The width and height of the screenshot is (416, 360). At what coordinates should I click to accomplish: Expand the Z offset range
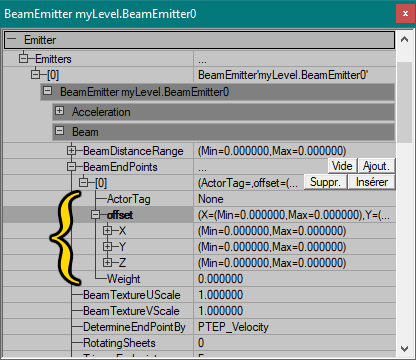pos(107,263)
